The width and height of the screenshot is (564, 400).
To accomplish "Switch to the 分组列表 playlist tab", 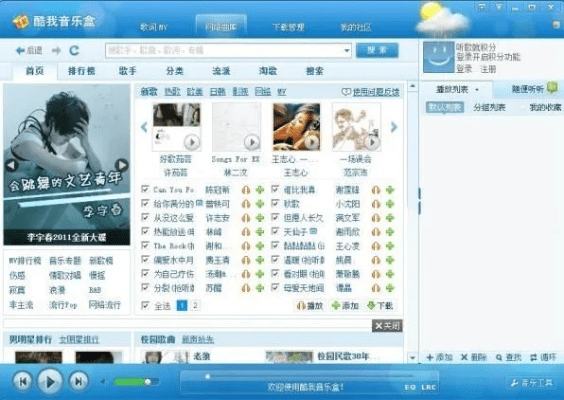I will [x=490, y=107].
